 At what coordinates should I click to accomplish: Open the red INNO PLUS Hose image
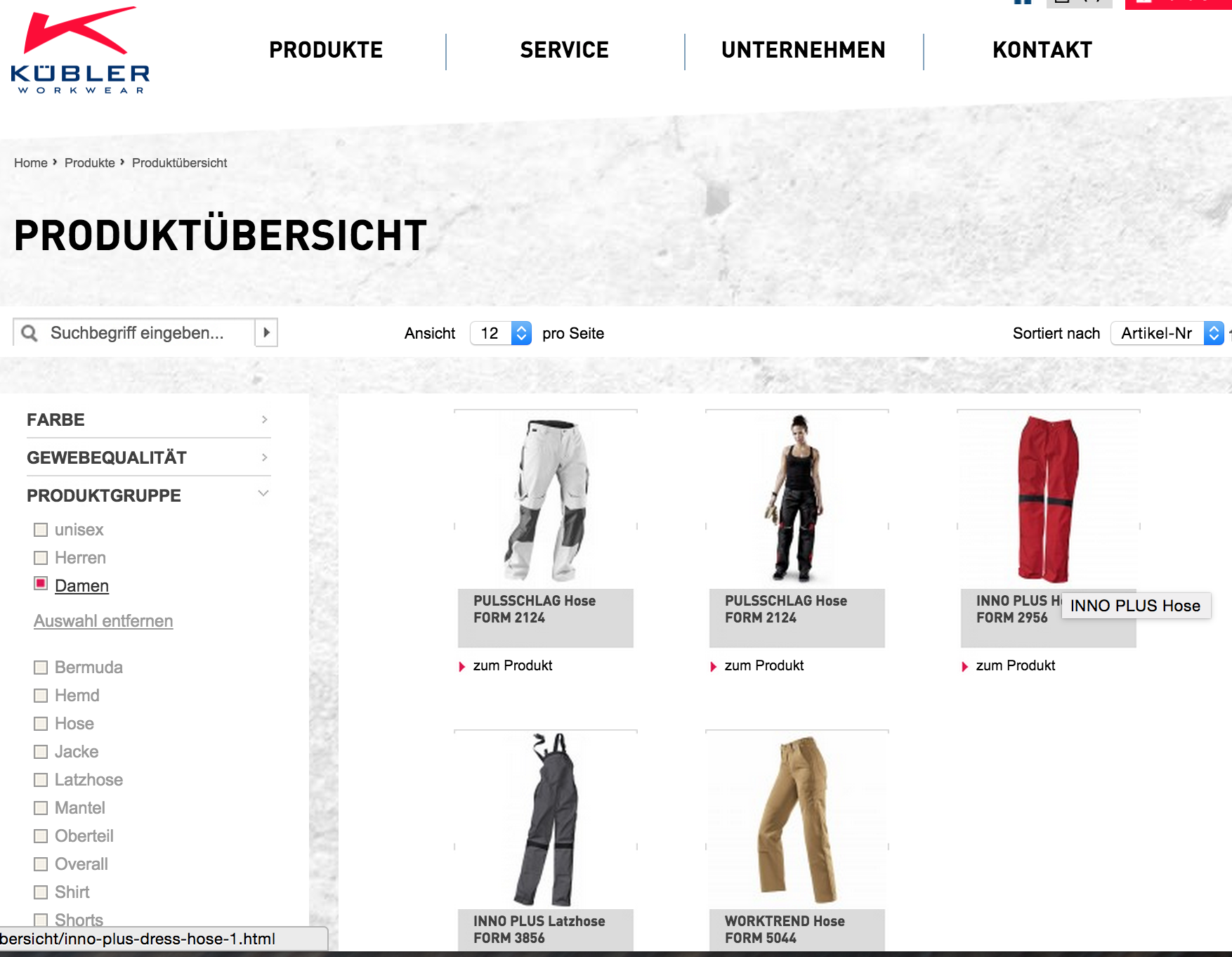click(1048, 500)
